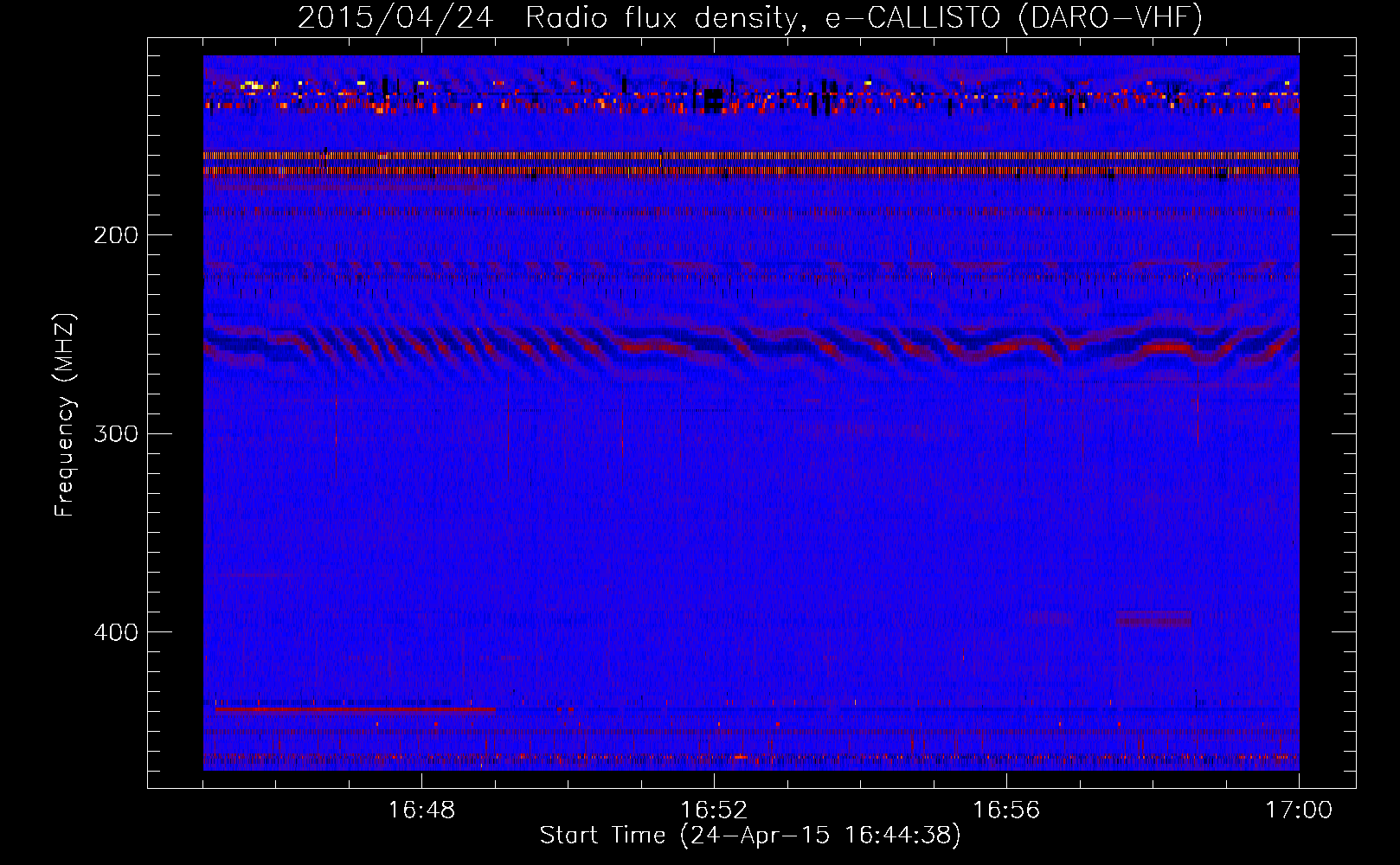Screen dimensions: 1400x865
Task: Click the long red horizontal line near 440 MHz
Action: 356,709
